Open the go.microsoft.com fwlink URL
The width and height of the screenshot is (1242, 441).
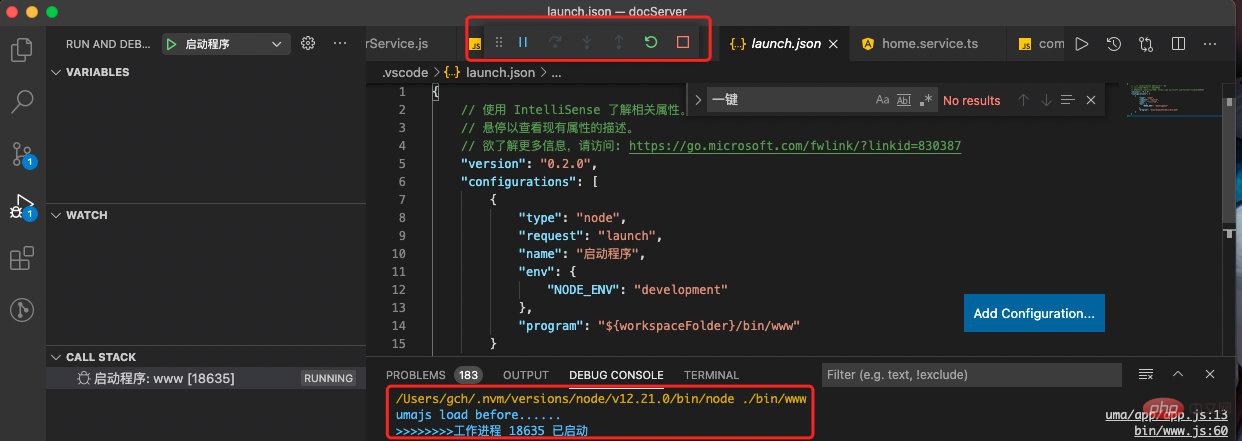[x=794, y=145]
